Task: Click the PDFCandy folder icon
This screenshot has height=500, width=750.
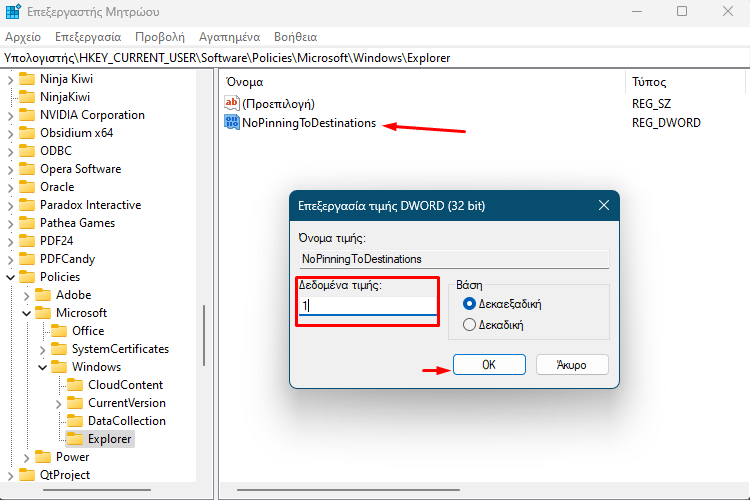Action: pyautogui.click(x=27, y=259)
